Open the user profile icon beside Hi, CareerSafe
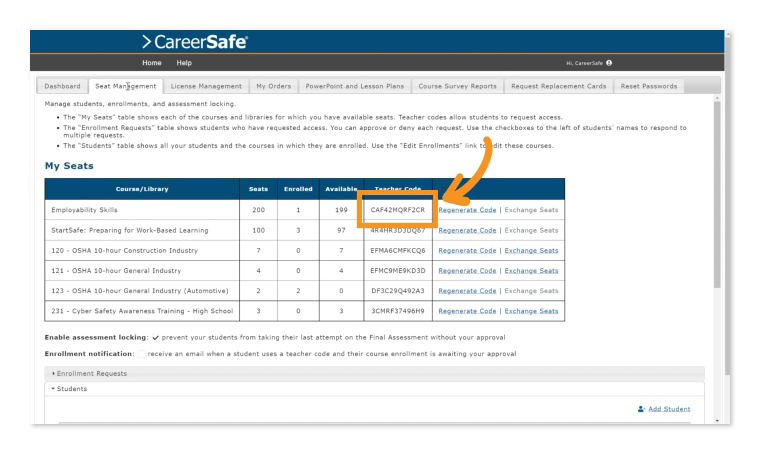 tap(609, 63)
